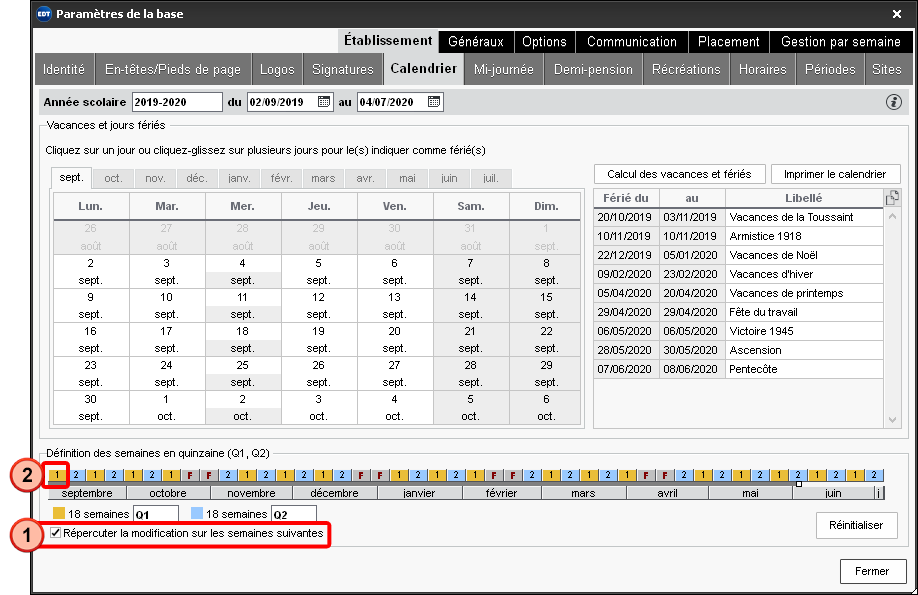Show the mai month tab

pos(407,178)
